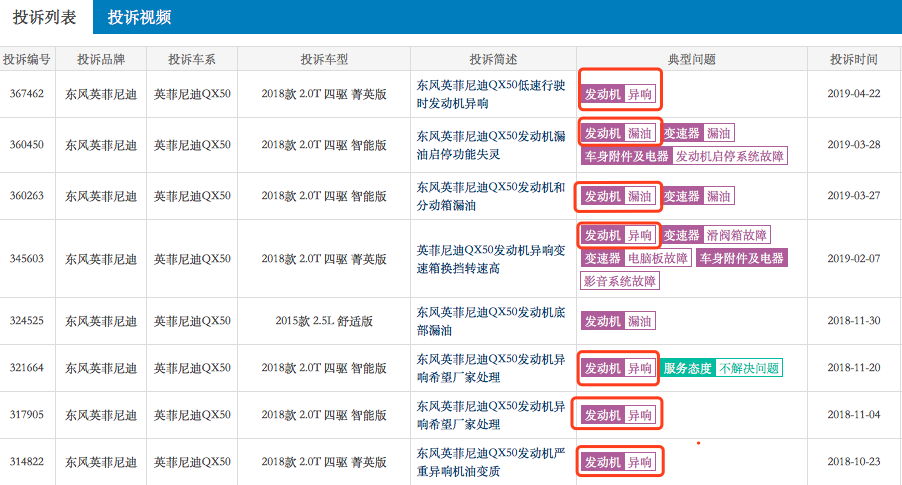Select date 2018-10-23
Screen dimensions: 902x485
click(854, 462)
